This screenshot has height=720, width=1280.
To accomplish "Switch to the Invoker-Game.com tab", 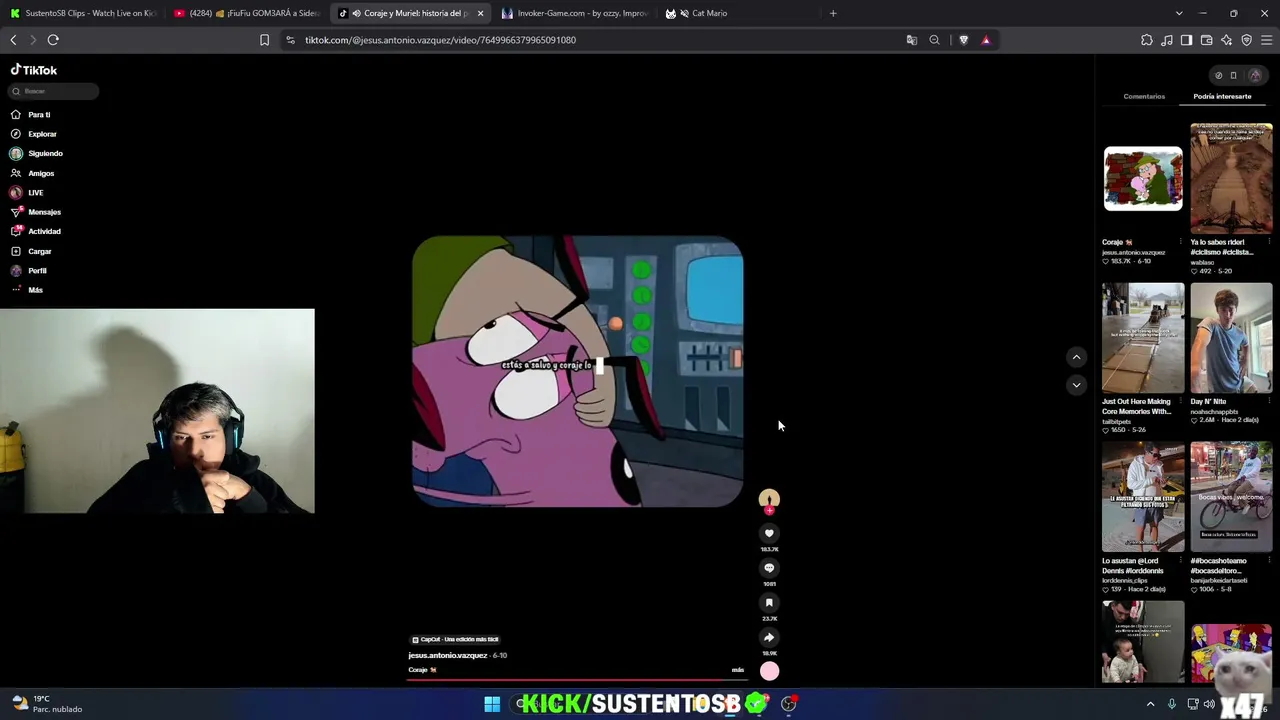I will [574, 13].
